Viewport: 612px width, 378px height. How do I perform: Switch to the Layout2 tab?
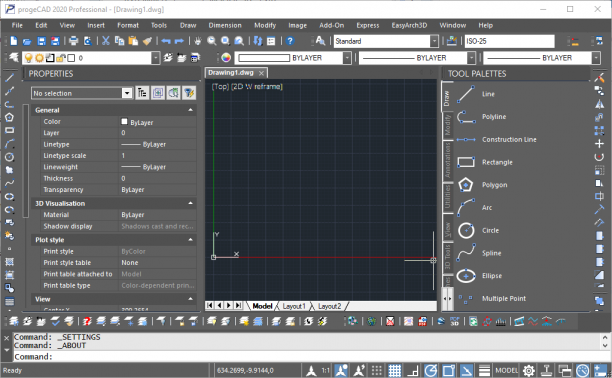click(329, 306)
